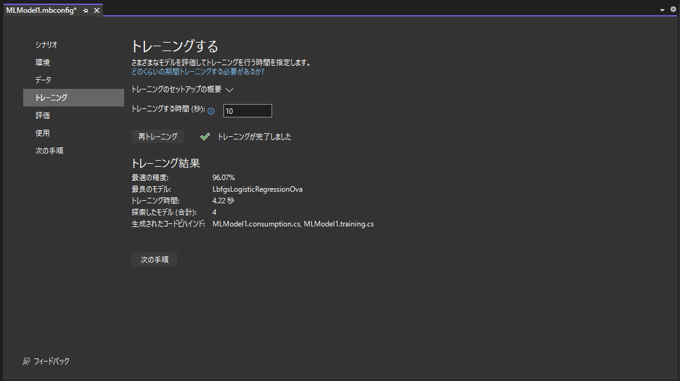Close the MLModel1.mbconfig tab
Image resolution: width=680 pixels, height=381 pixels.
(97, 10)
